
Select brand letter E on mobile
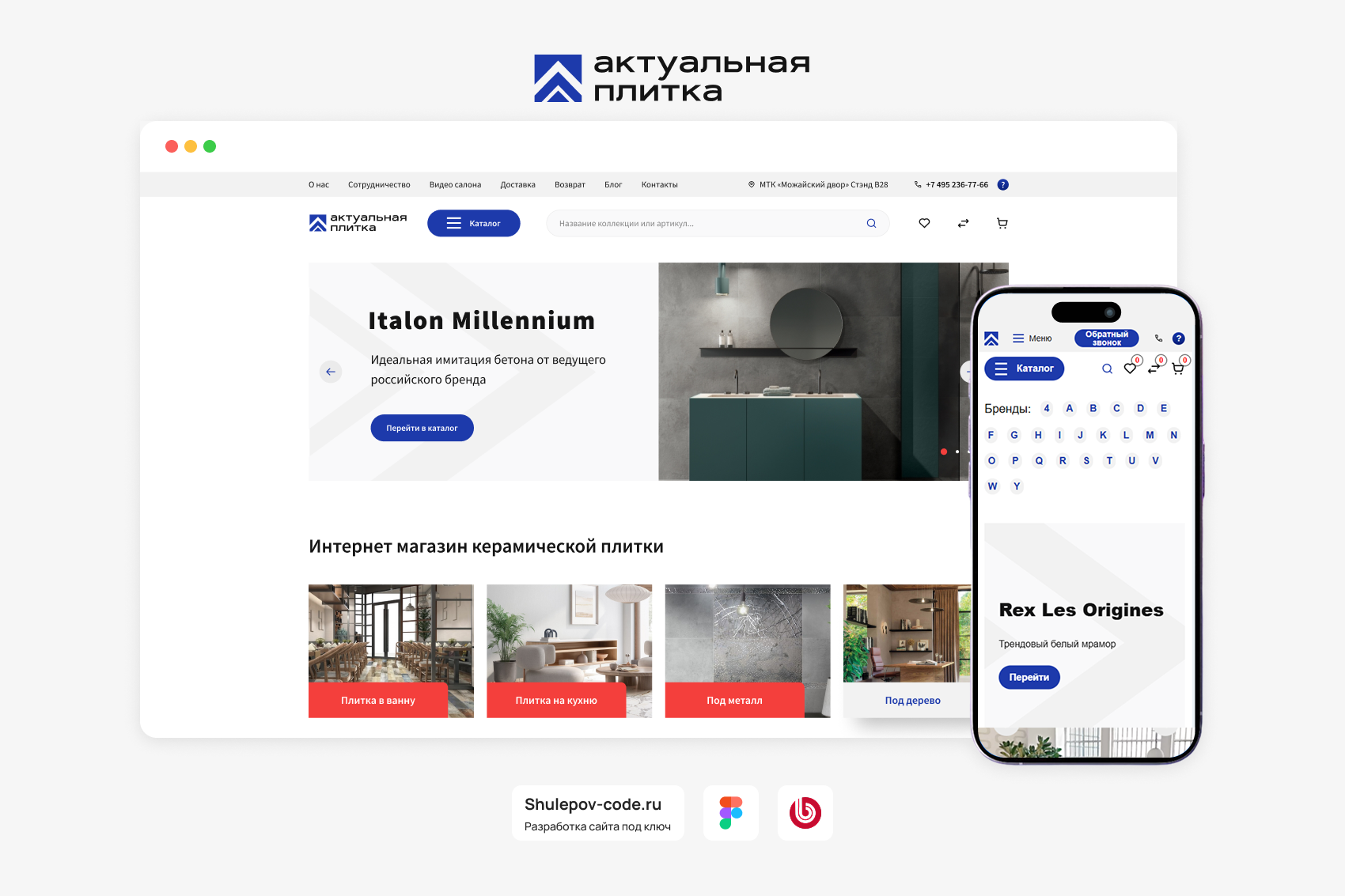pyautogui.click(x=1163, y=409)
